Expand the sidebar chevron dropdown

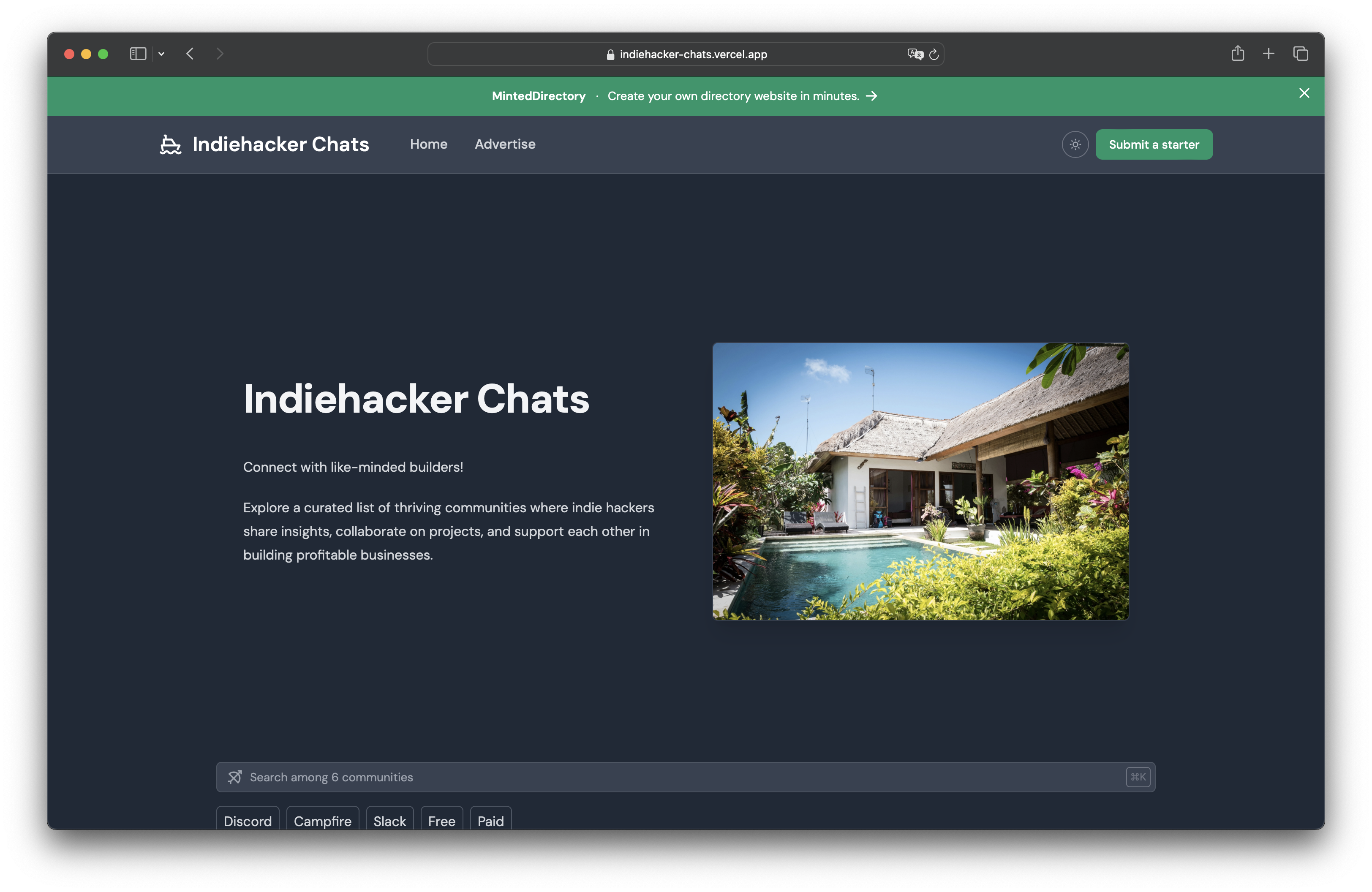click(x=161, y=54)
